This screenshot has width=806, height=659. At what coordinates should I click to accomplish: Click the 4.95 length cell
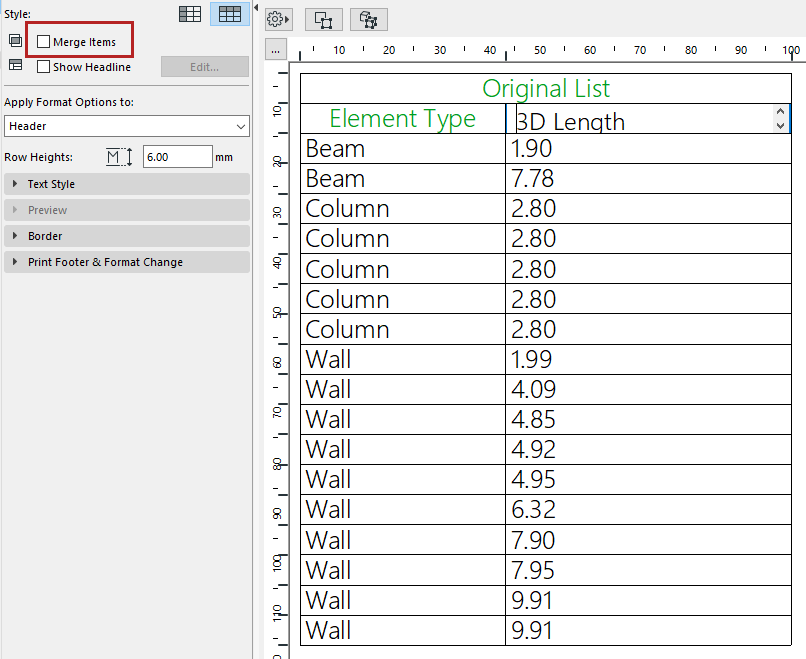click(648, 480)
